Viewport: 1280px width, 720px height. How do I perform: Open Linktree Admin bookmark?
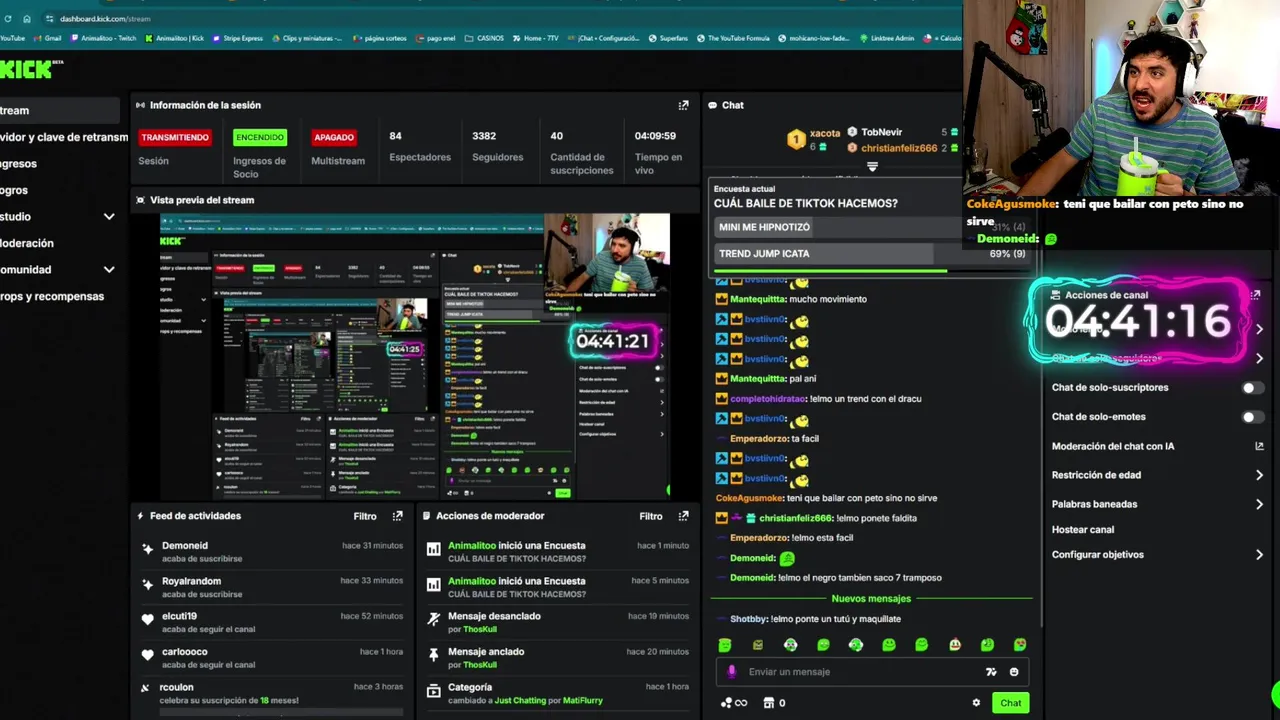coord(885,38)
